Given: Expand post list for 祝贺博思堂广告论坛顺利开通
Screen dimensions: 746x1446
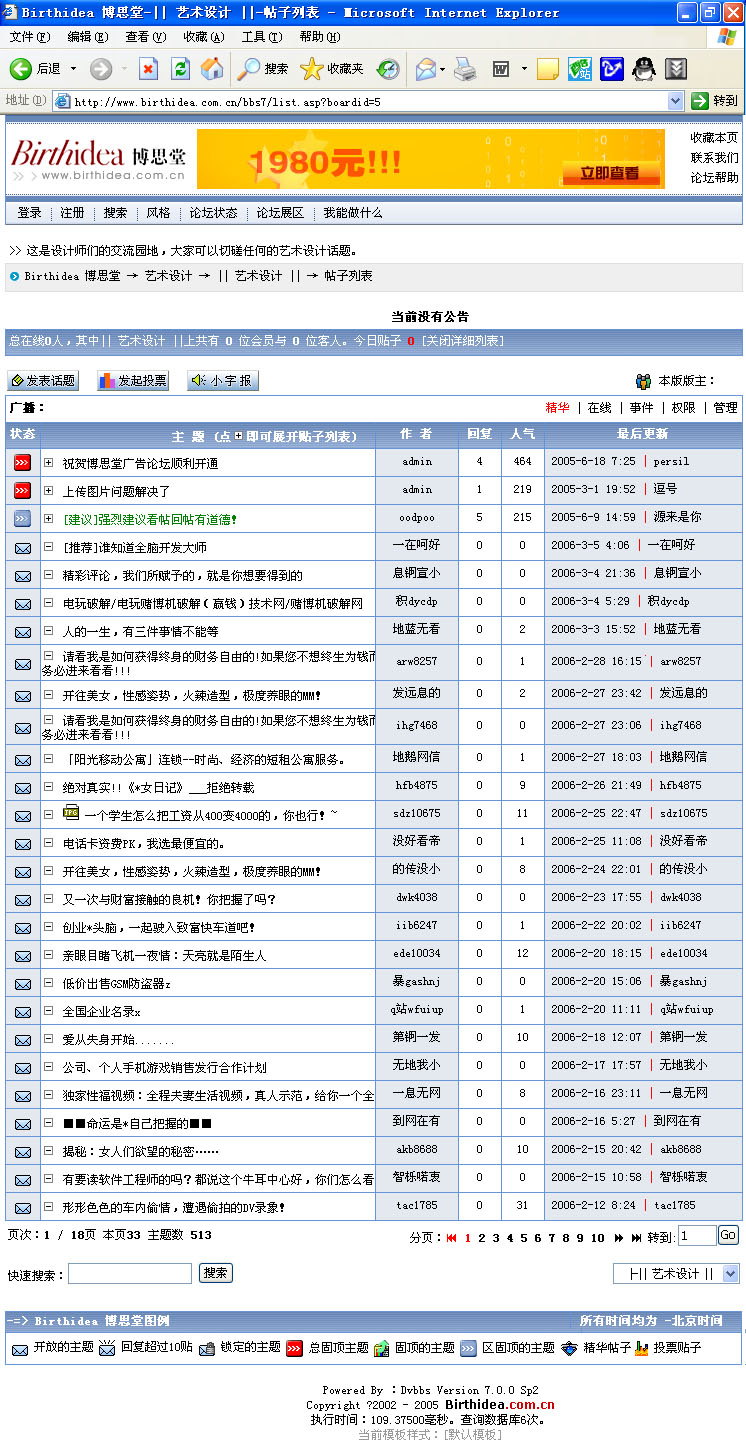Looking at the screenshot, I should pyautogui.click(x=48, y=462).
